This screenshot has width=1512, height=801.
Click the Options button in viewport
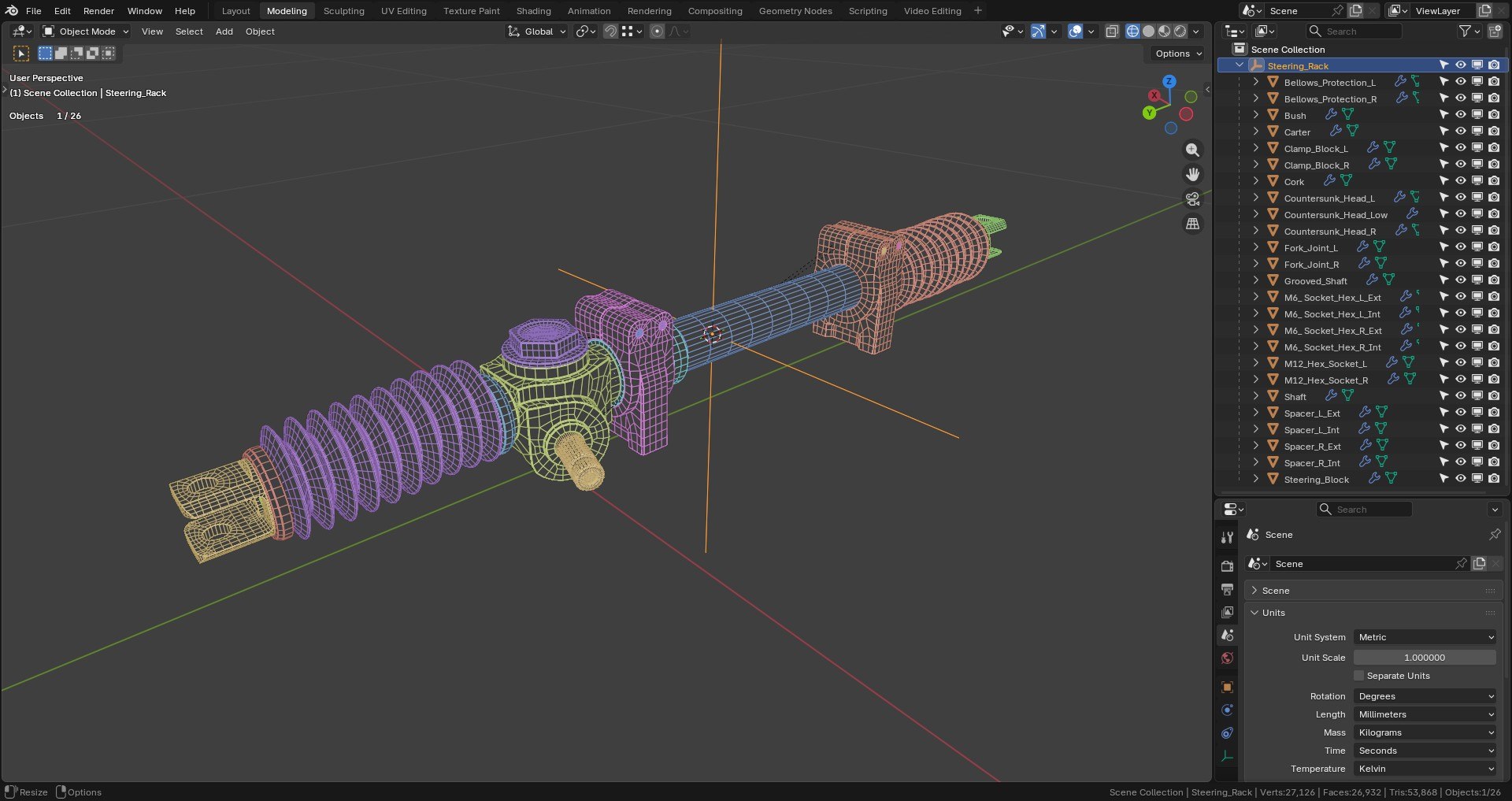coord(1177,54)
